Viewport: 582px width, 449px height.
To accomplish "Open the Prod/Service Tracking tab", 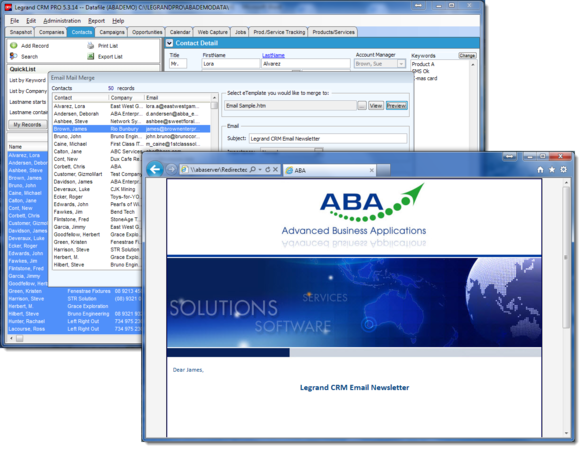I will pos(279,32).
